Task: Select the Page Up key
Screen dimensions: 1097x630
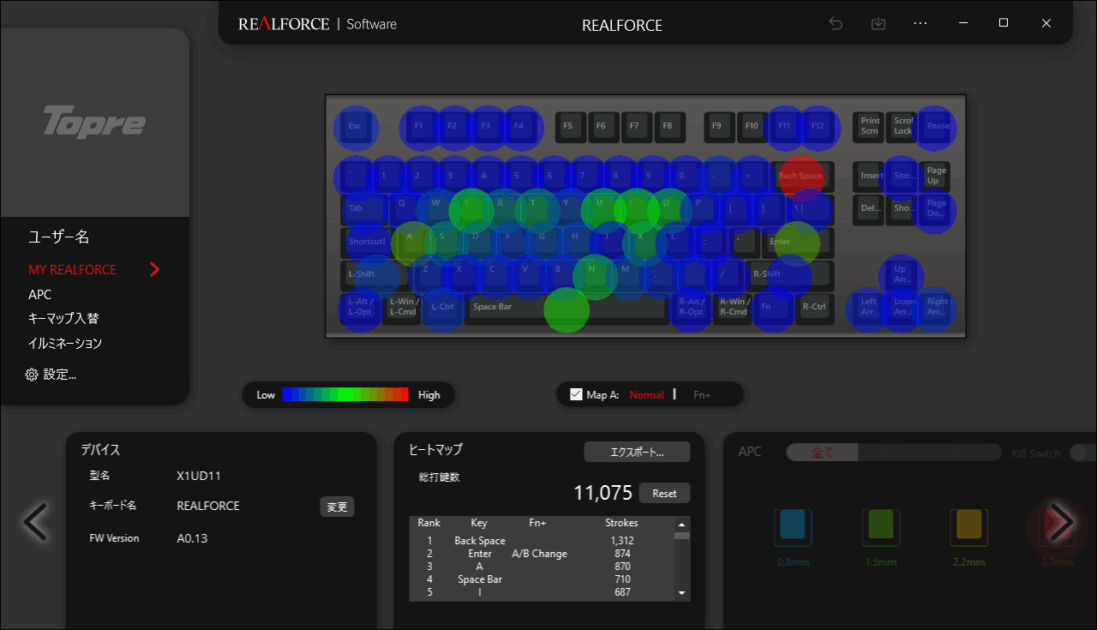Action: coord(935,176)
